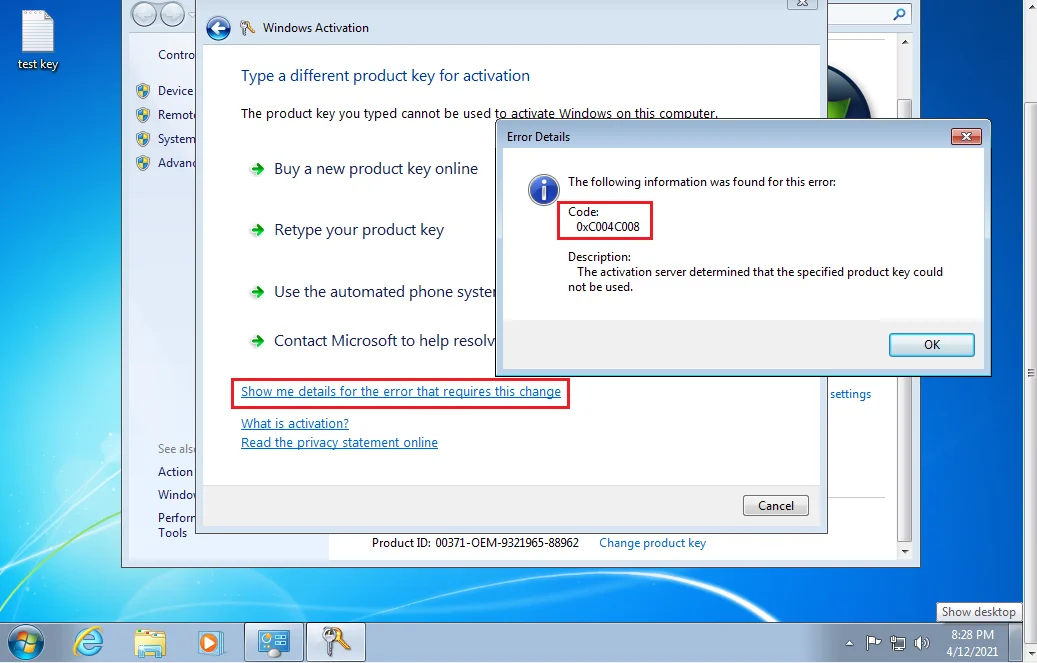Open Windows Explorer from the taskbar

[149, 642]
